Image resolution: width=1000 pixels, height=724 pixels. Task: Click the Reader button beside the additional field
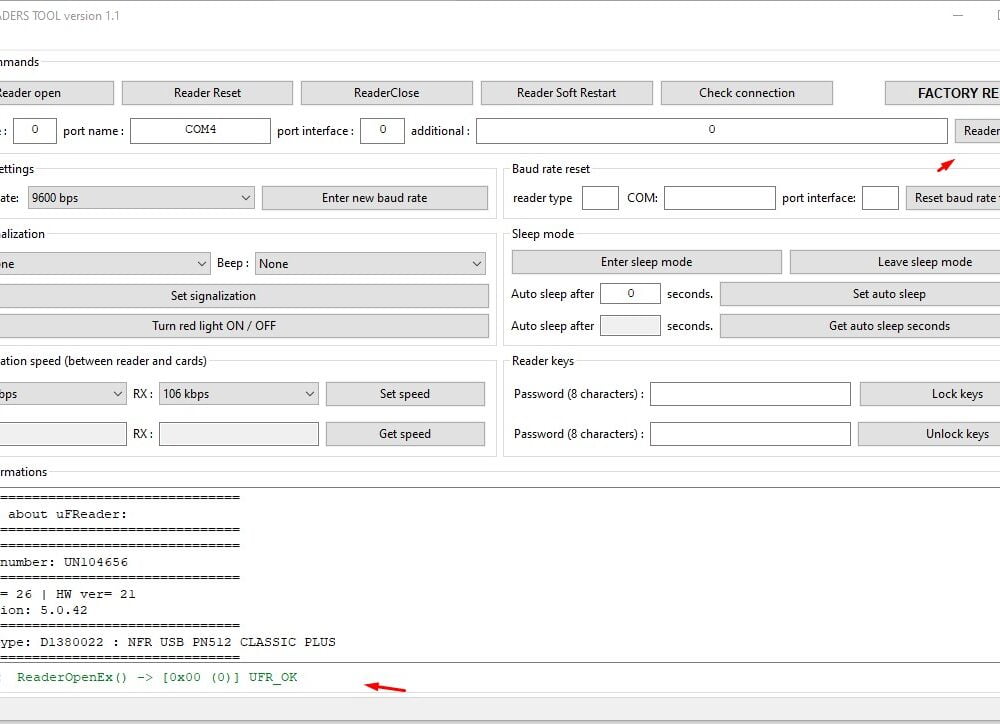point(978,131)
